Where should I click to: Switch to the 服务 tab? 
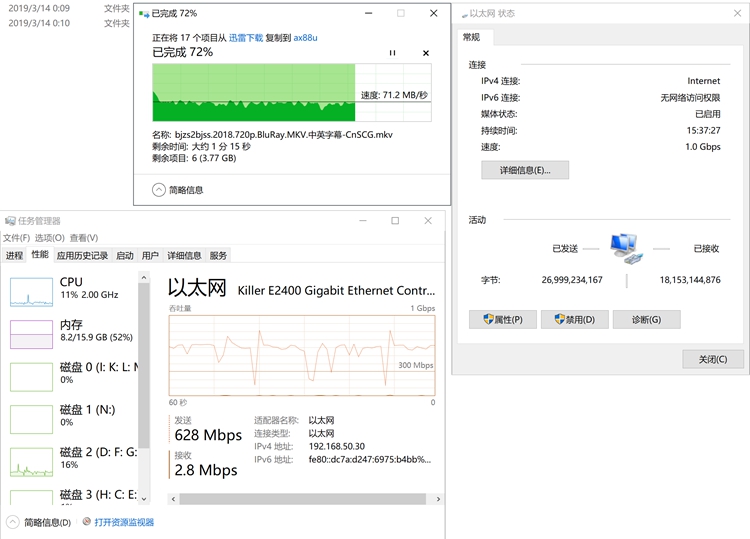point(218,255)
